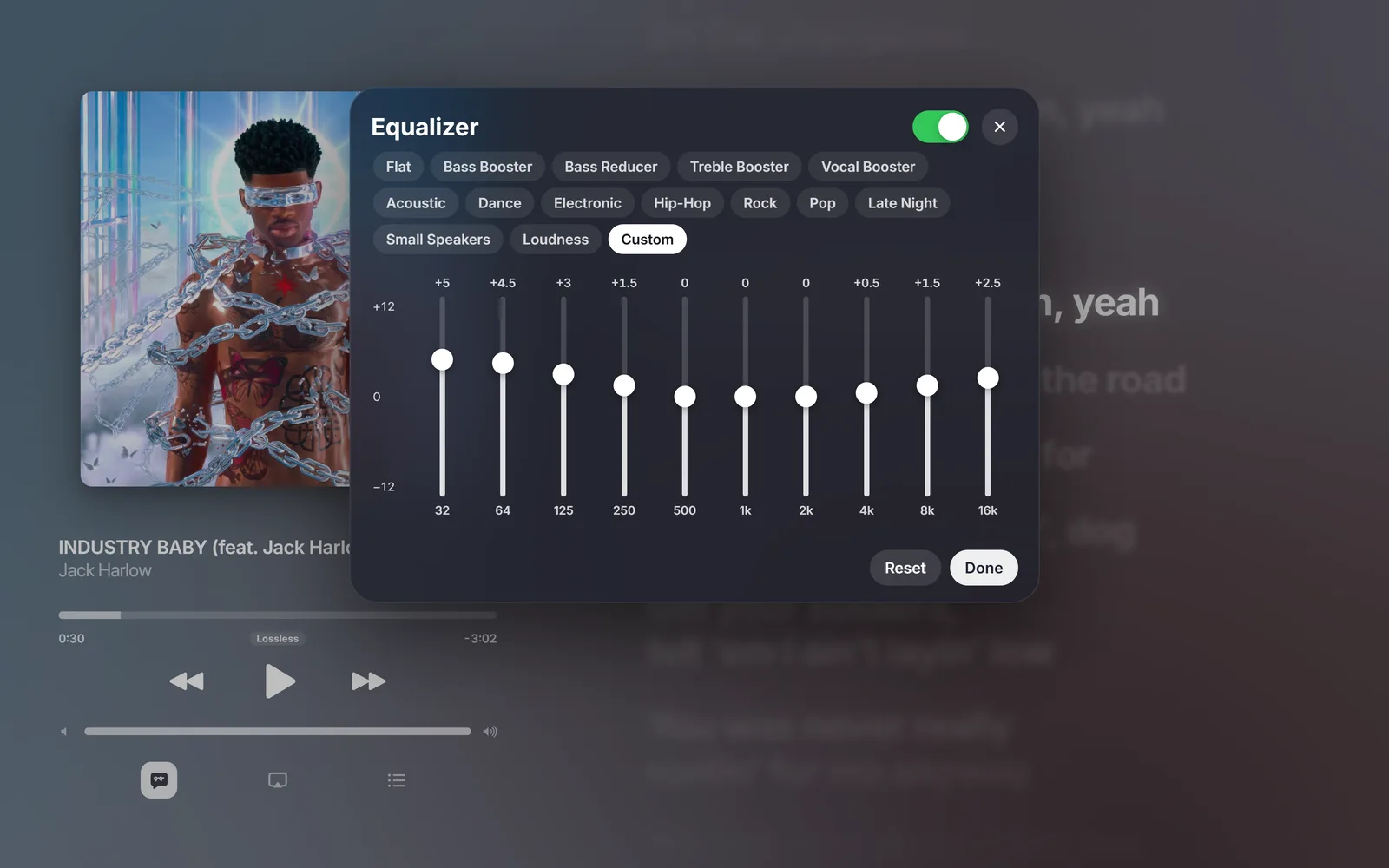
Task: Click the 0:30 elapsed time label
Action: pos(71,639)
